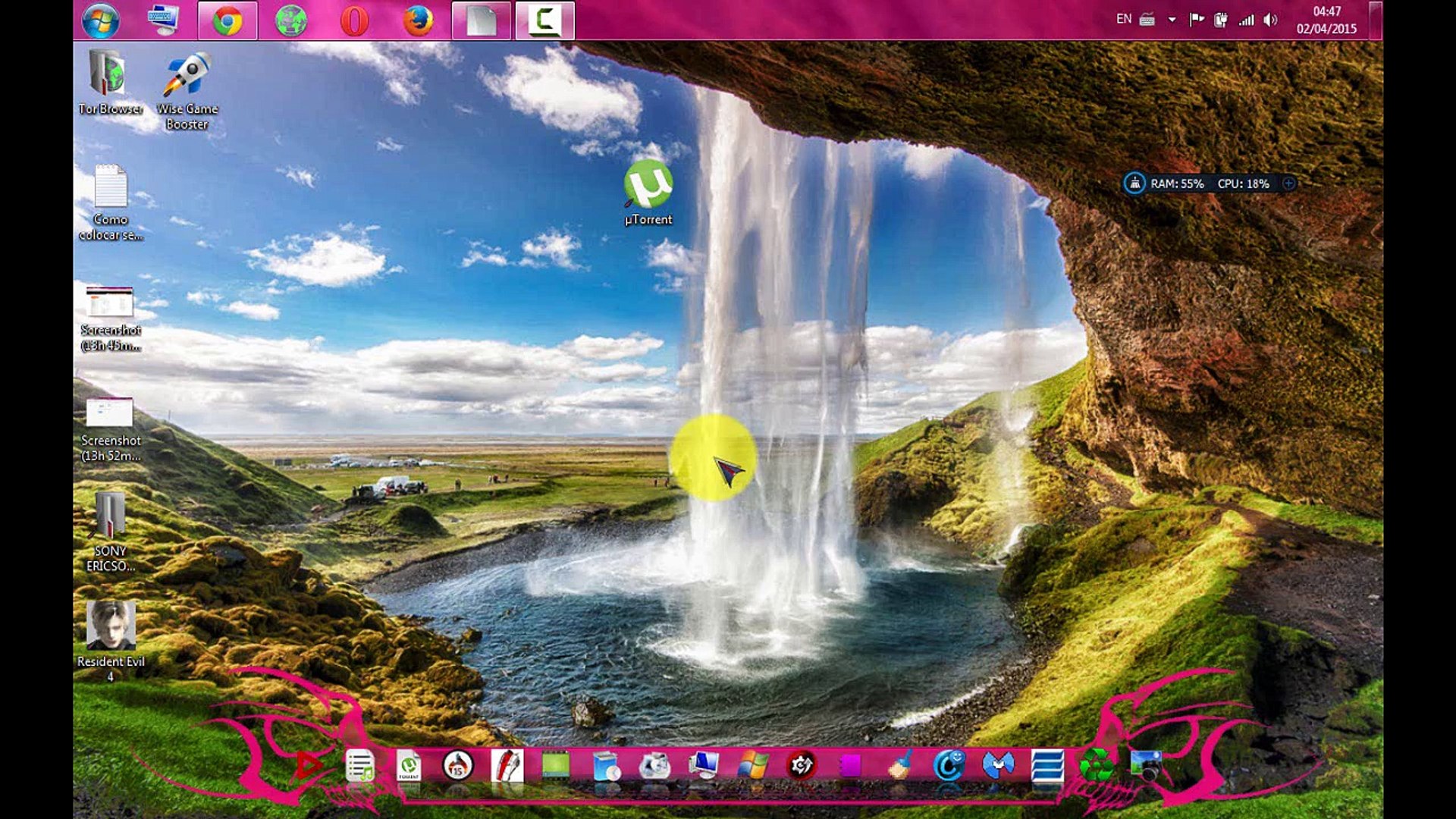Screen dimensions: 1456x819
Task: Launch the broom cleaner dock icon
Action: [900, 765]
